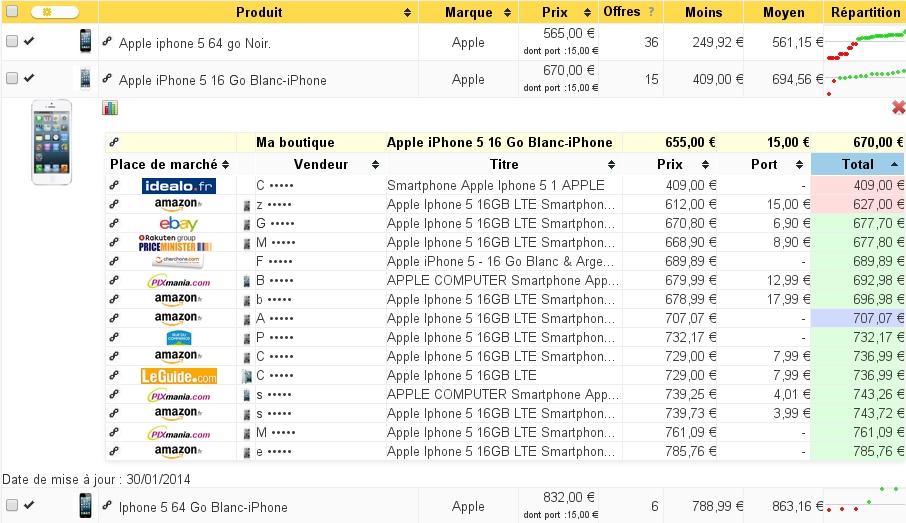Sort by Marque column arrows

(507, 13)
